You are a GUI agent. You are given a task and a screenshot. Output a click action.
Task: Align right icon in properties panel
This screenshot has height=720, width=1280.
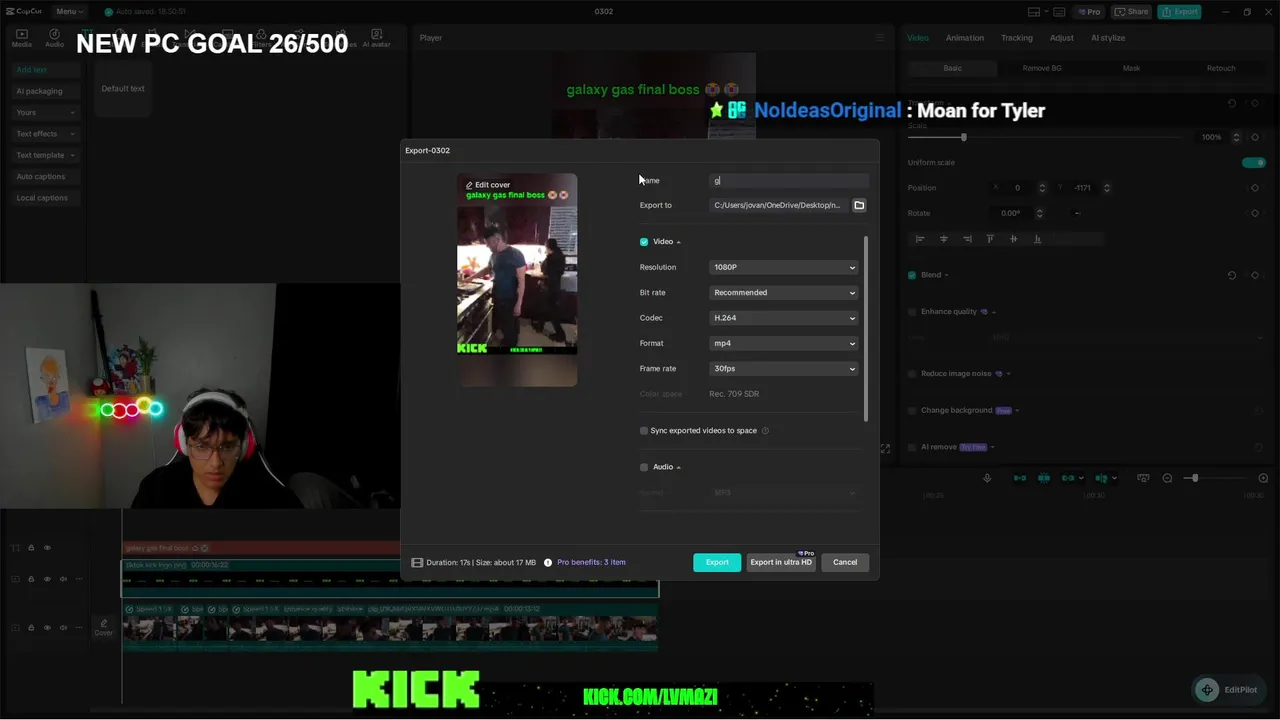(x=967, y=239)
